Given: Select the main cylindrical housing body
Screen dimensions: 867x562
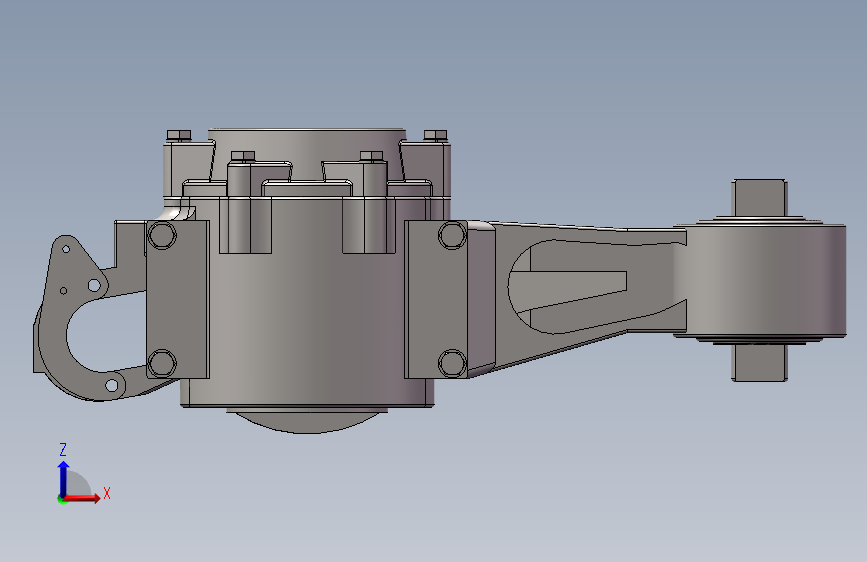Looking at the screenshot, I should [307, 301].
